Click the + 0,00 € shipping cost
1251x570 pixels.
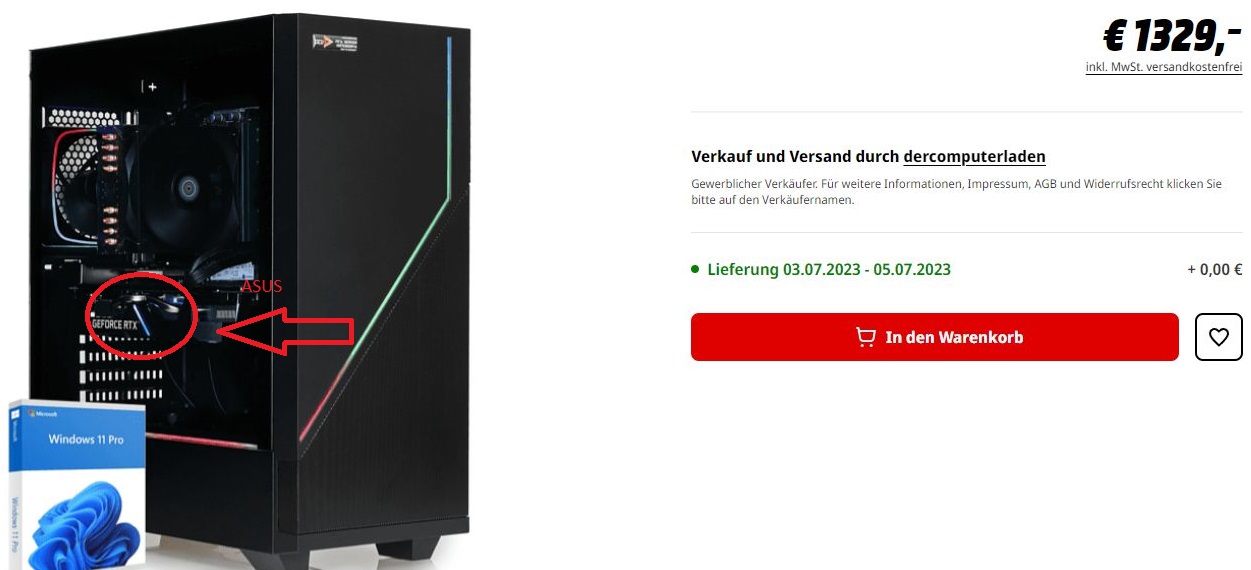1214,269
